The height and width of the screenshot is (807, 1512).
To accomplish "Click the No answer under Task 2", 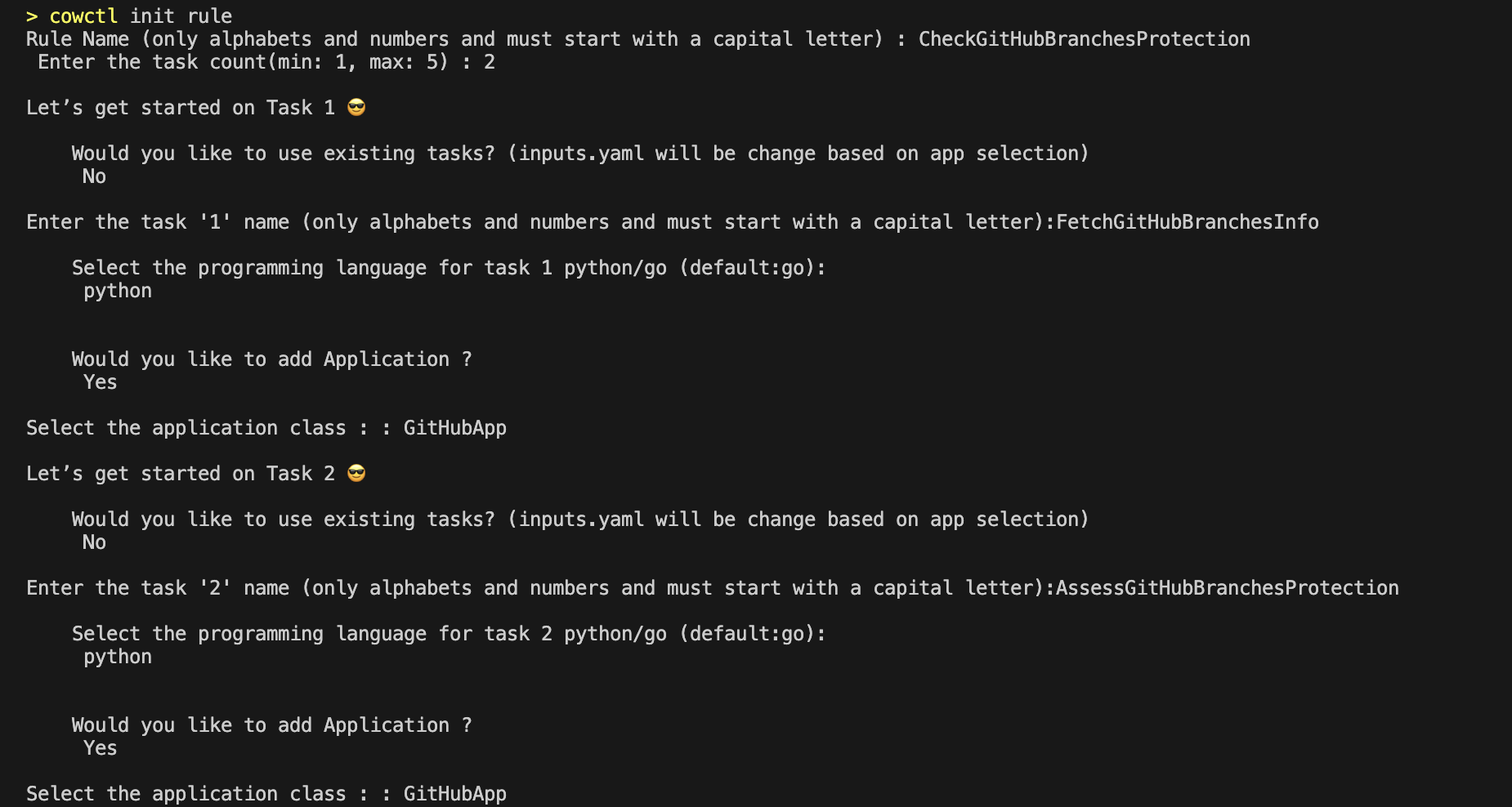I will click(x=94, y=542).
